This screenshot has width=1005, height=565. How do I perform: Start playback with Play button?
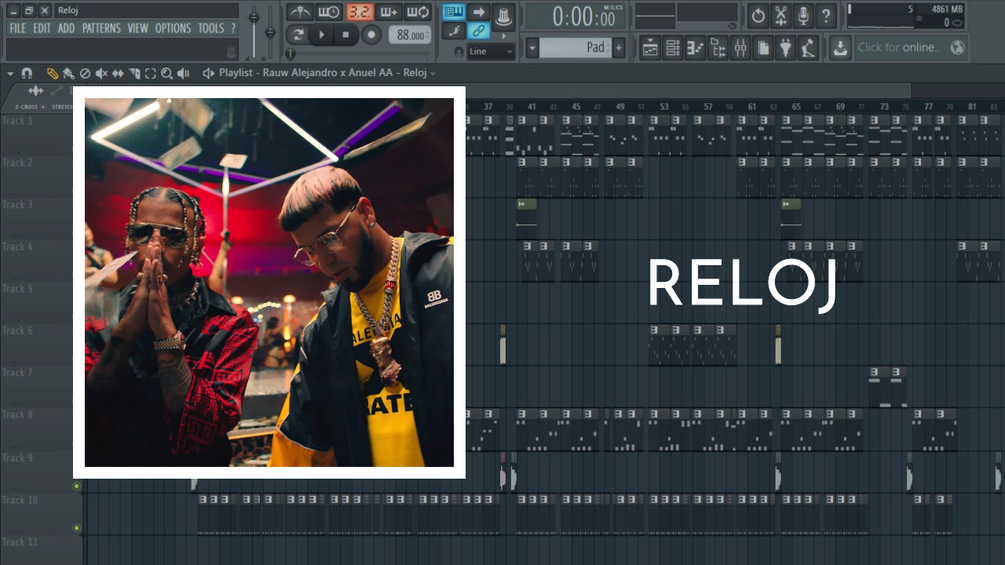(x=322, y=35)
